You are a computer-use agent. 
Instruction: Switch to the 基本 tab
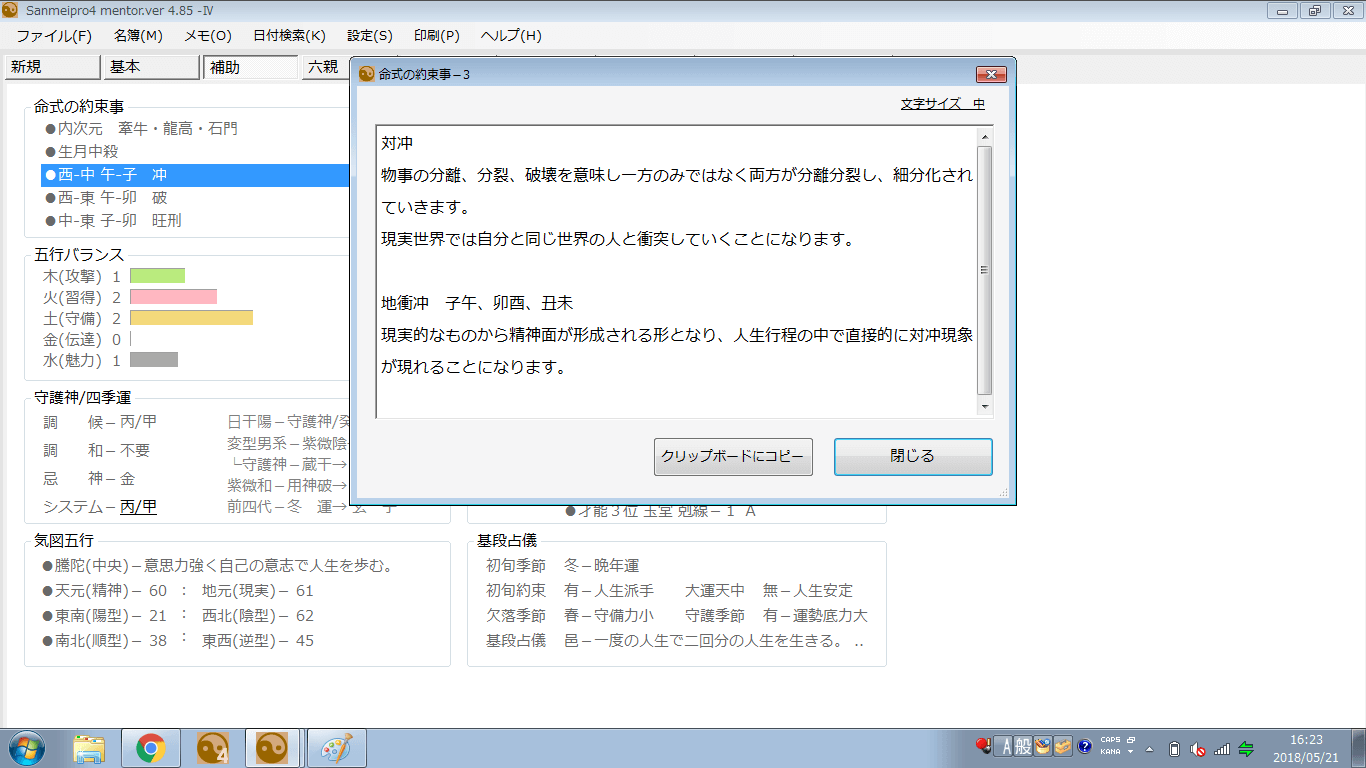(x=150, y=67)
